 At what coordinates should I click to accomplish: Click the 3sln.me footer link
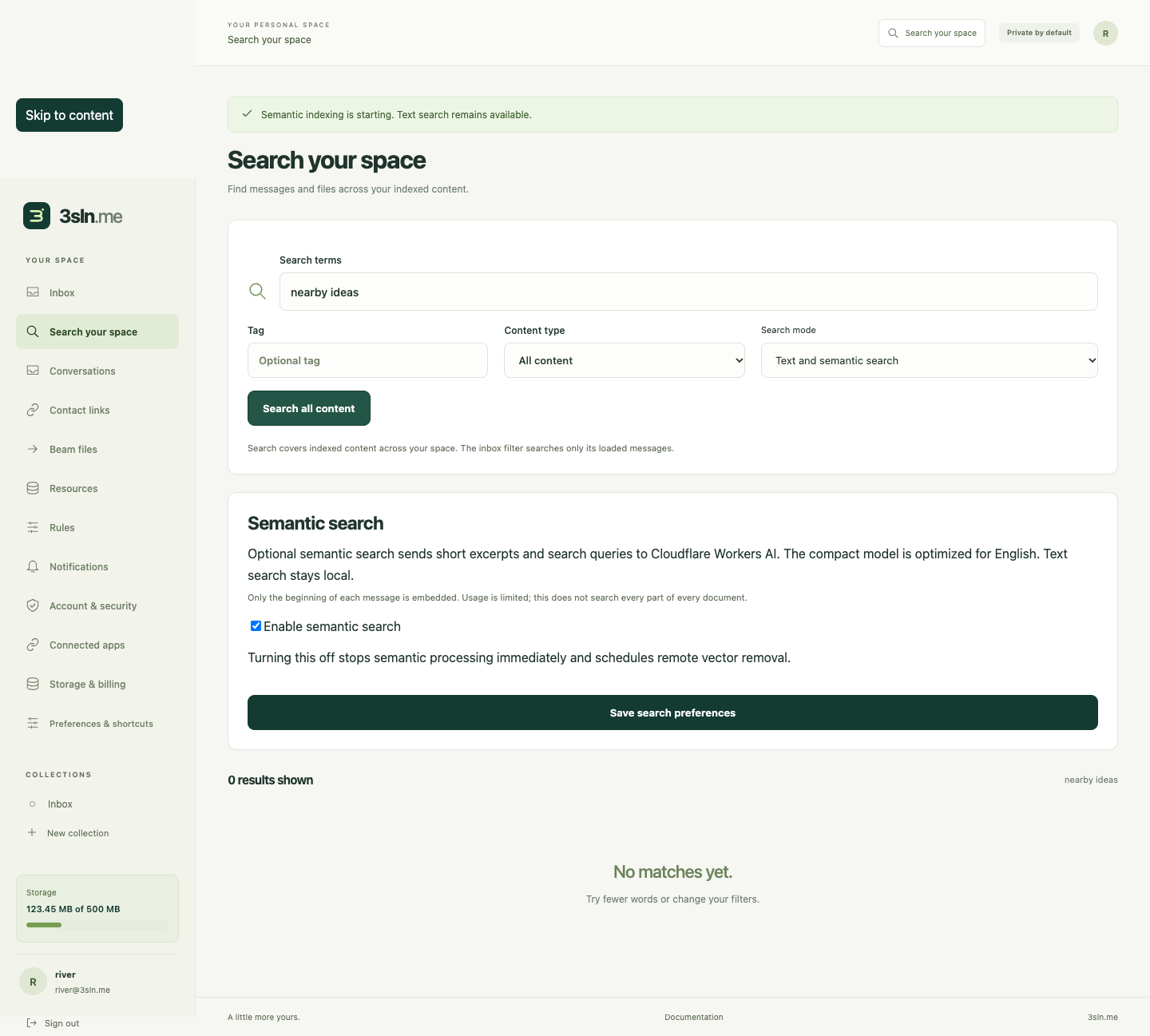click(x=1103, y=1017)
